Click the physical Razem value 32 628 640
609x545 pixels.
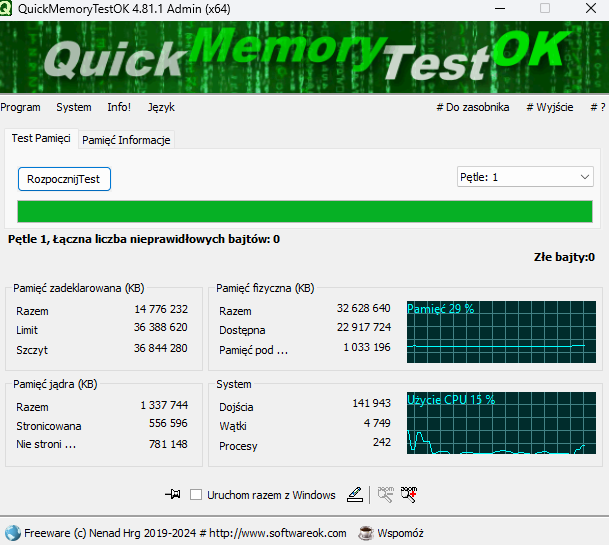point(364,308)
